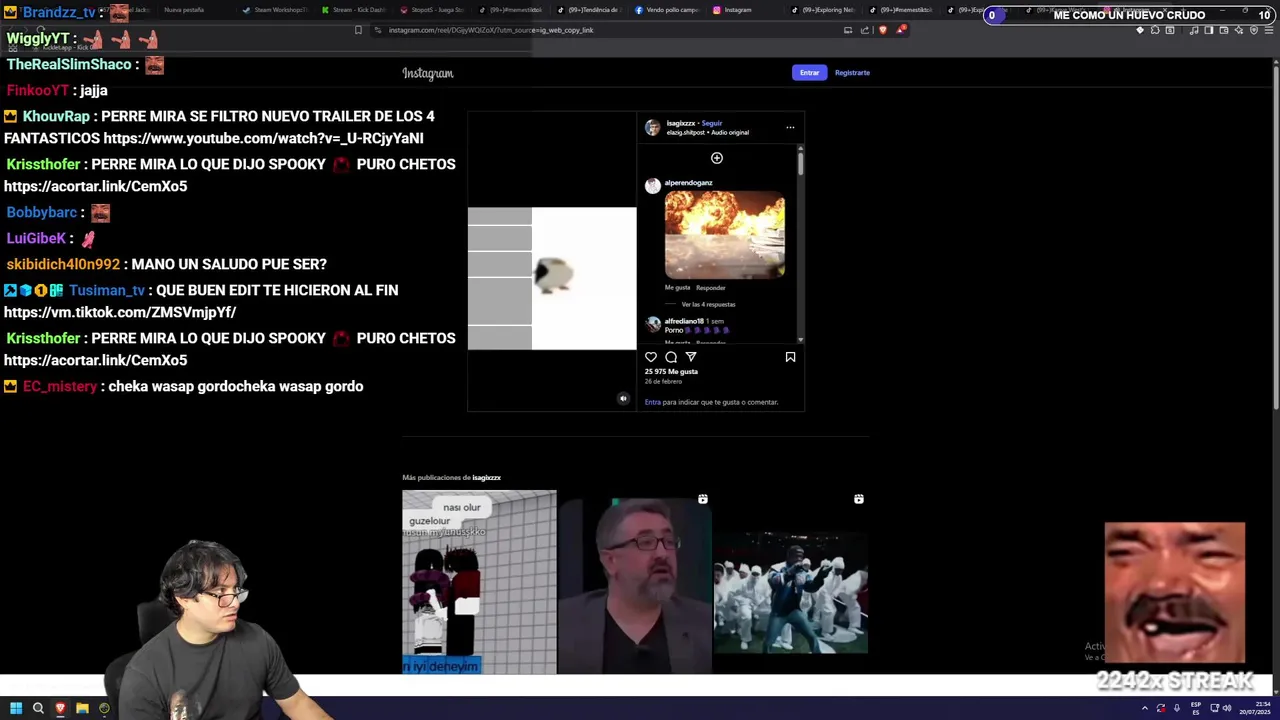Screen dimensions: 1280x720
Task: Open the isagixzzx profile avatar
Action: click(652, 127)
